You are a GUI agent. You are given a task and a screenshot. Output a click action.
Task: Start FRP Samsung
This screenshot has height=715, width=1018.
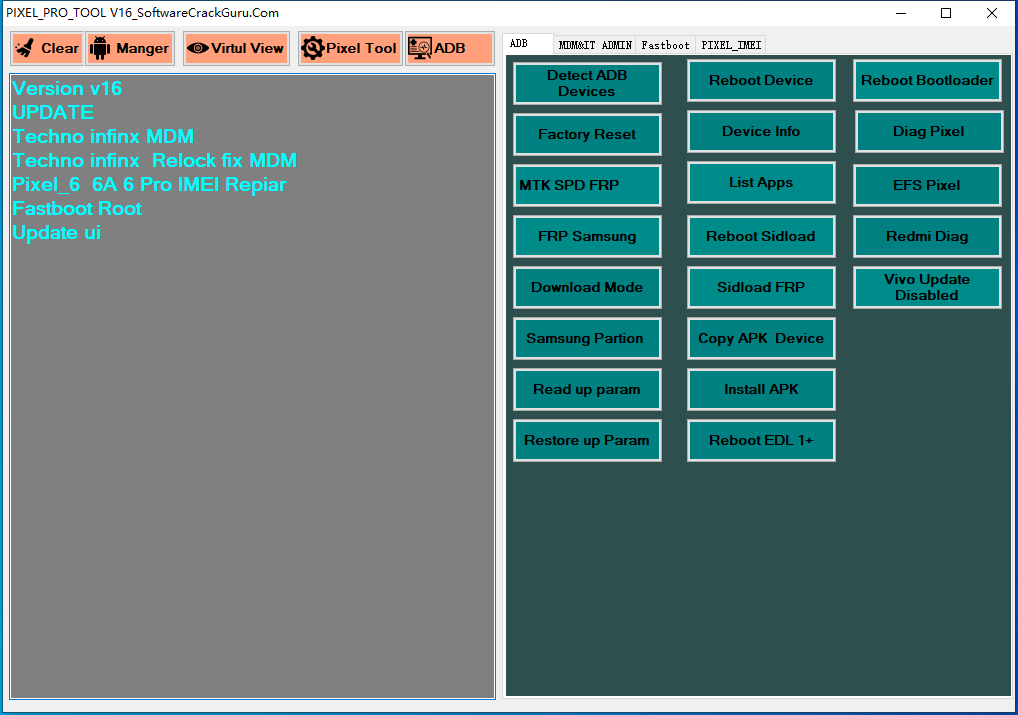[587, 236]
